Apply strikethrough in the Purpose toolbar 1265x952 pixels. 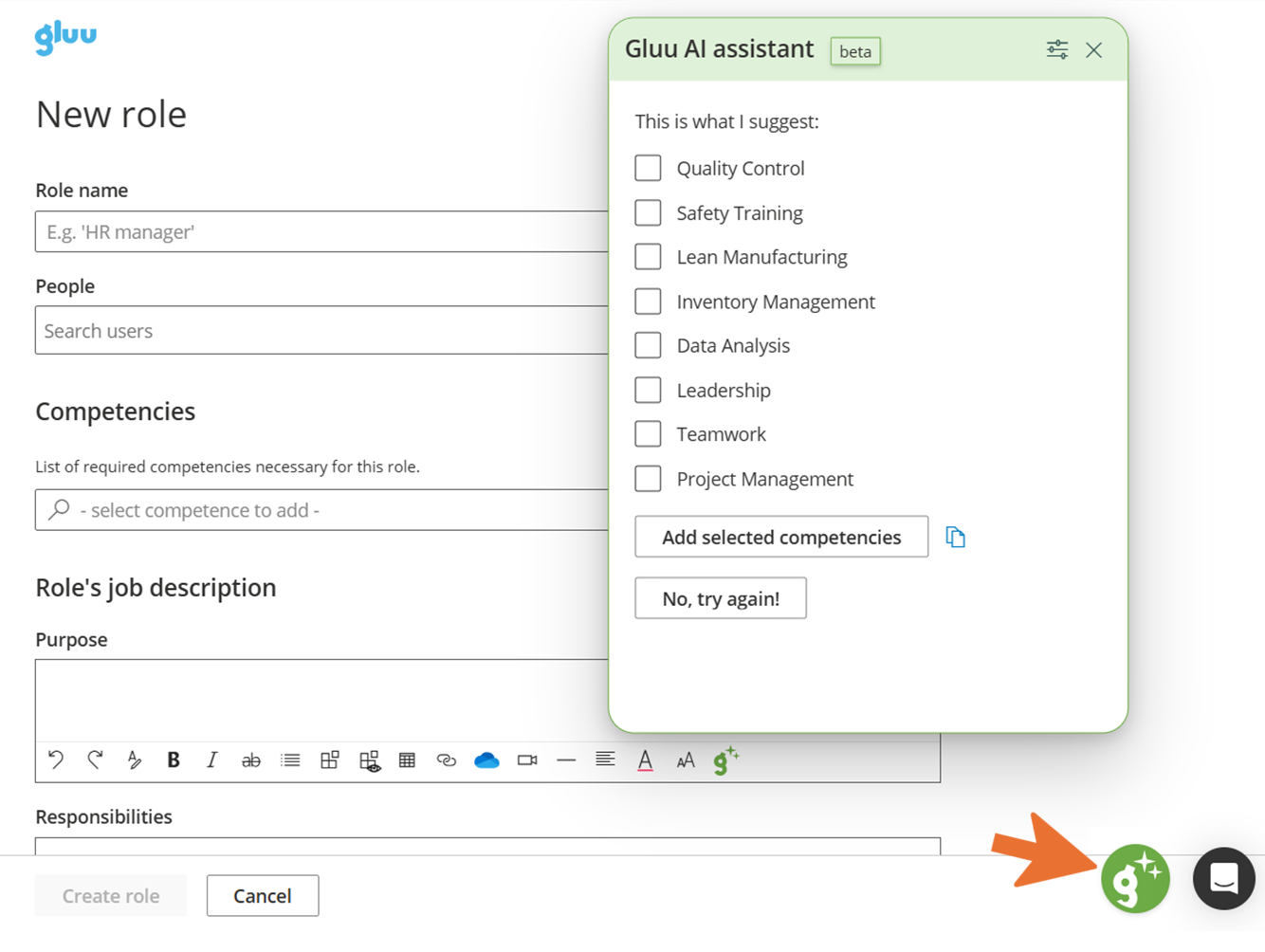(x=251, y=760)
